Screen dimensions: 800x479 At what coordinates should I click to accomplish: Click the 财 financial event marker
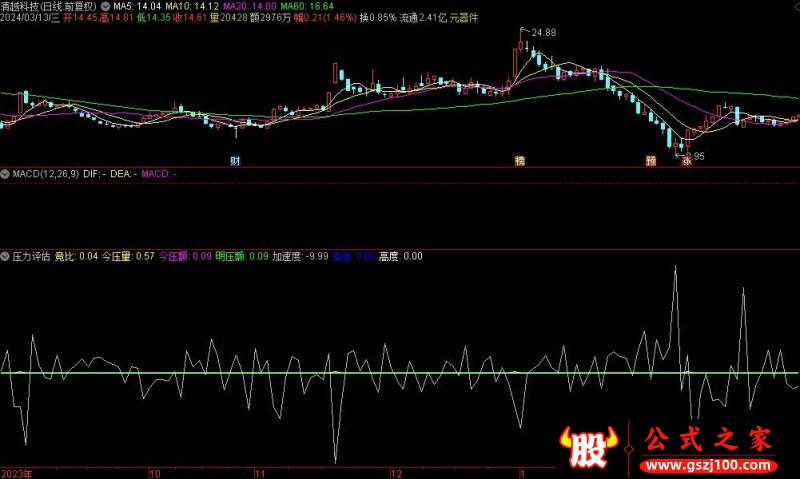235,160
